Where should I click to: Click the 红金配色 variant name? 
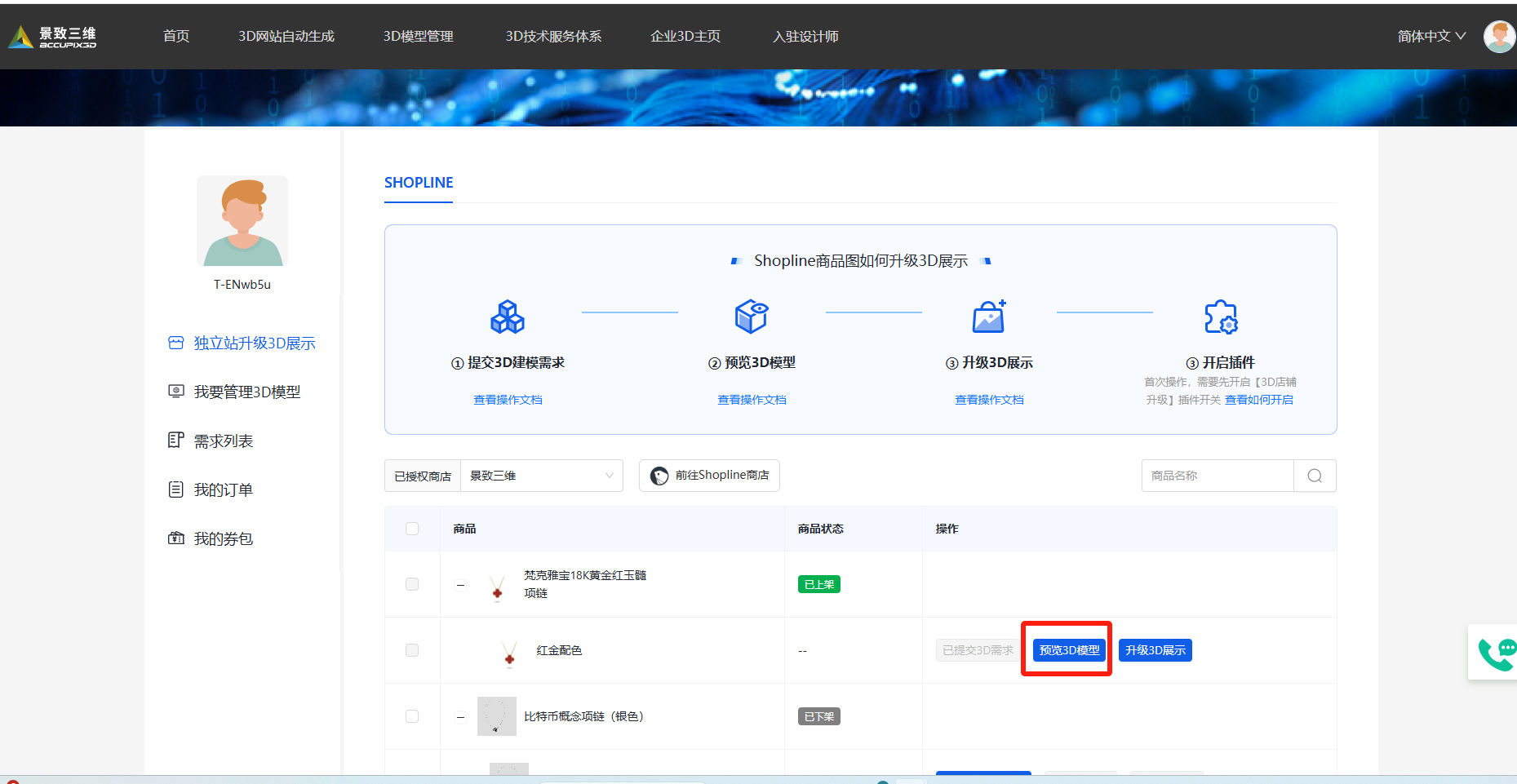[x=559, y=650]
